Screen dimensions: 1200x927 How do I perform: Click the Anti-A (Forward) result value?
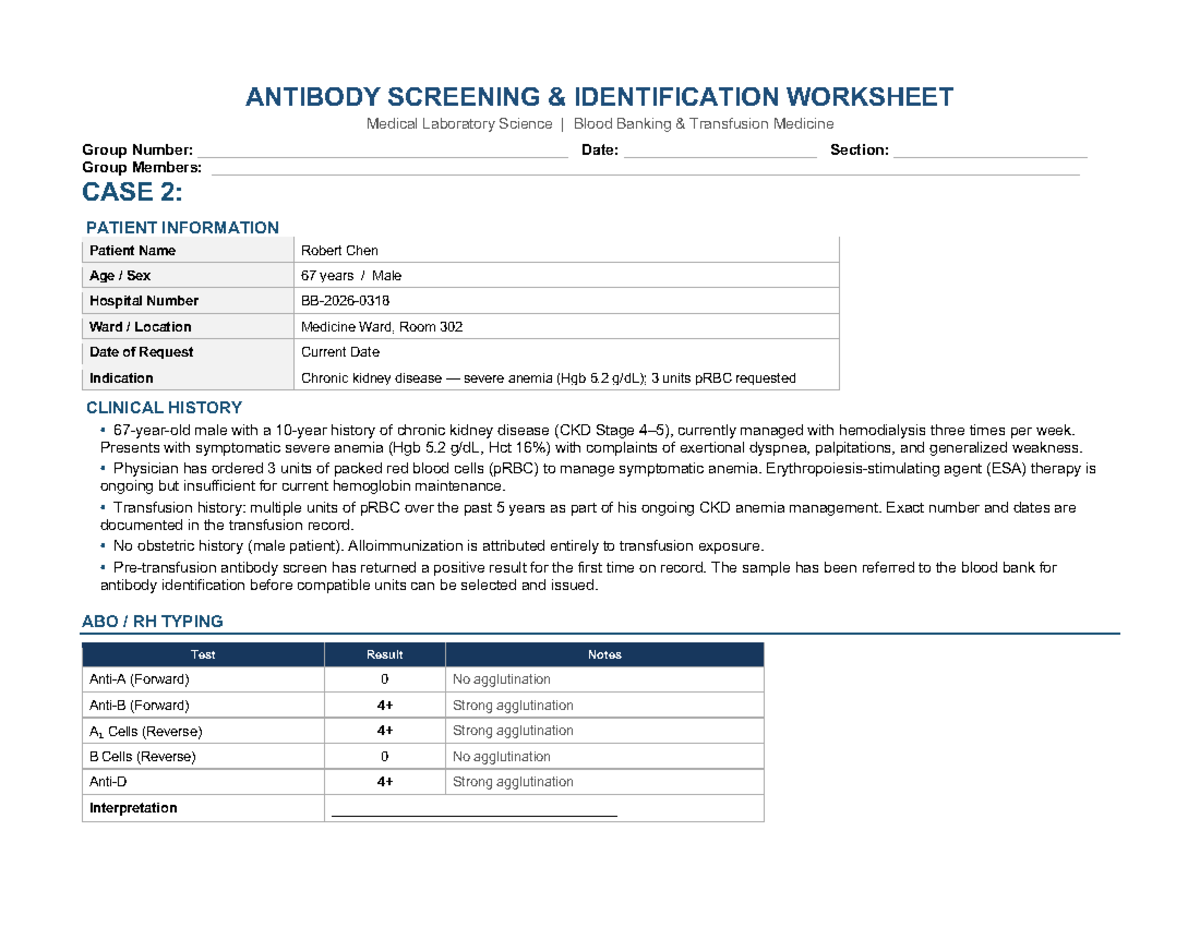click(385, 680)
